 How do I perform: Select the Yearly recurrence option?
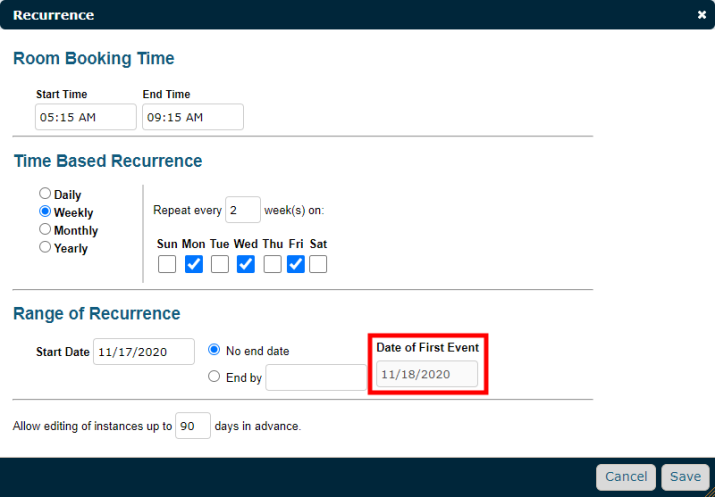point(45,247)
